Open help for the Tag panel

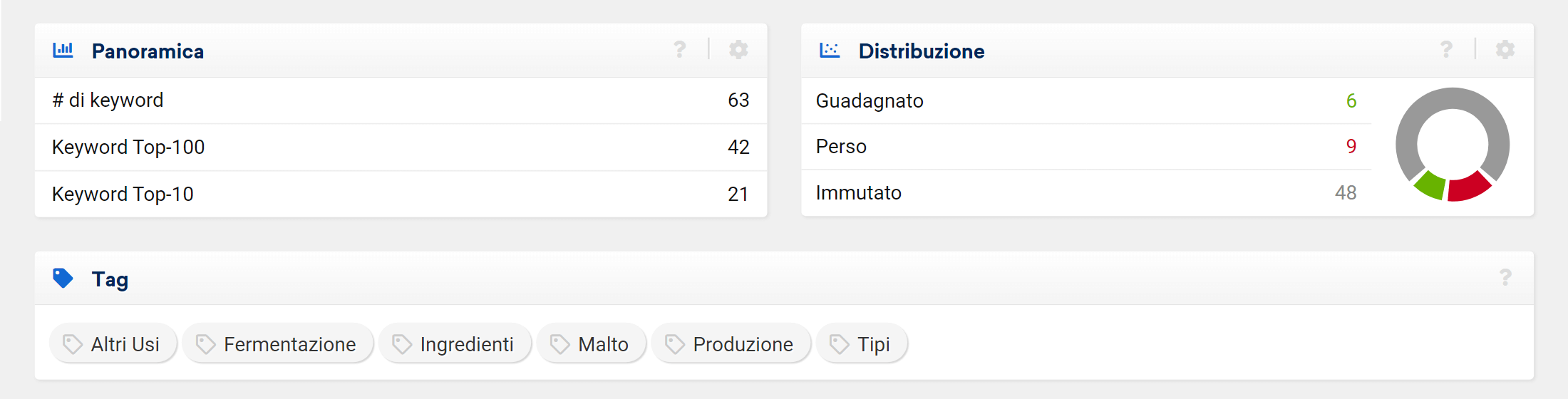pos(1505,277)
